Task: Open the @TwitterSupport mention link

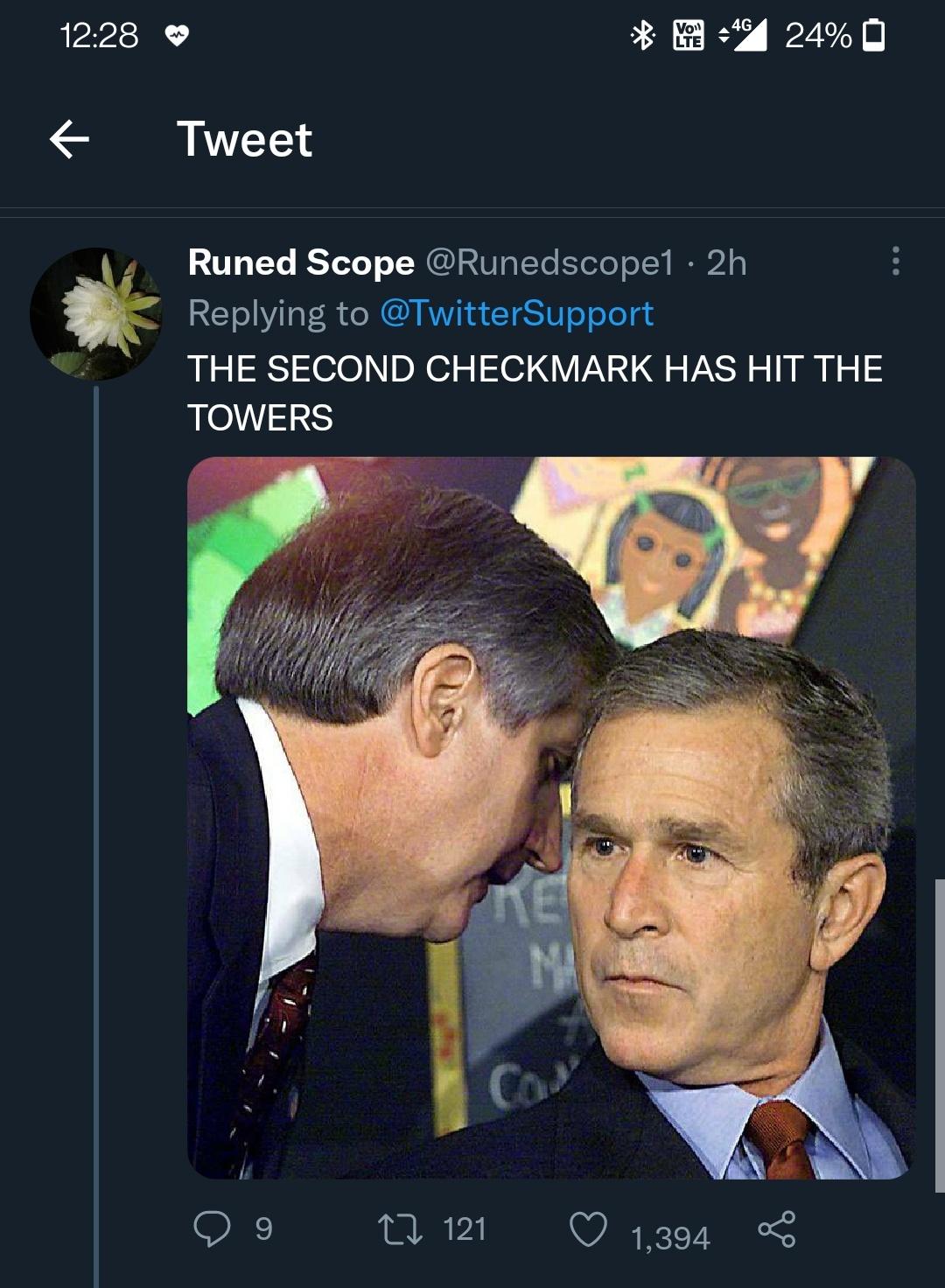Action: tap(516, 313)
